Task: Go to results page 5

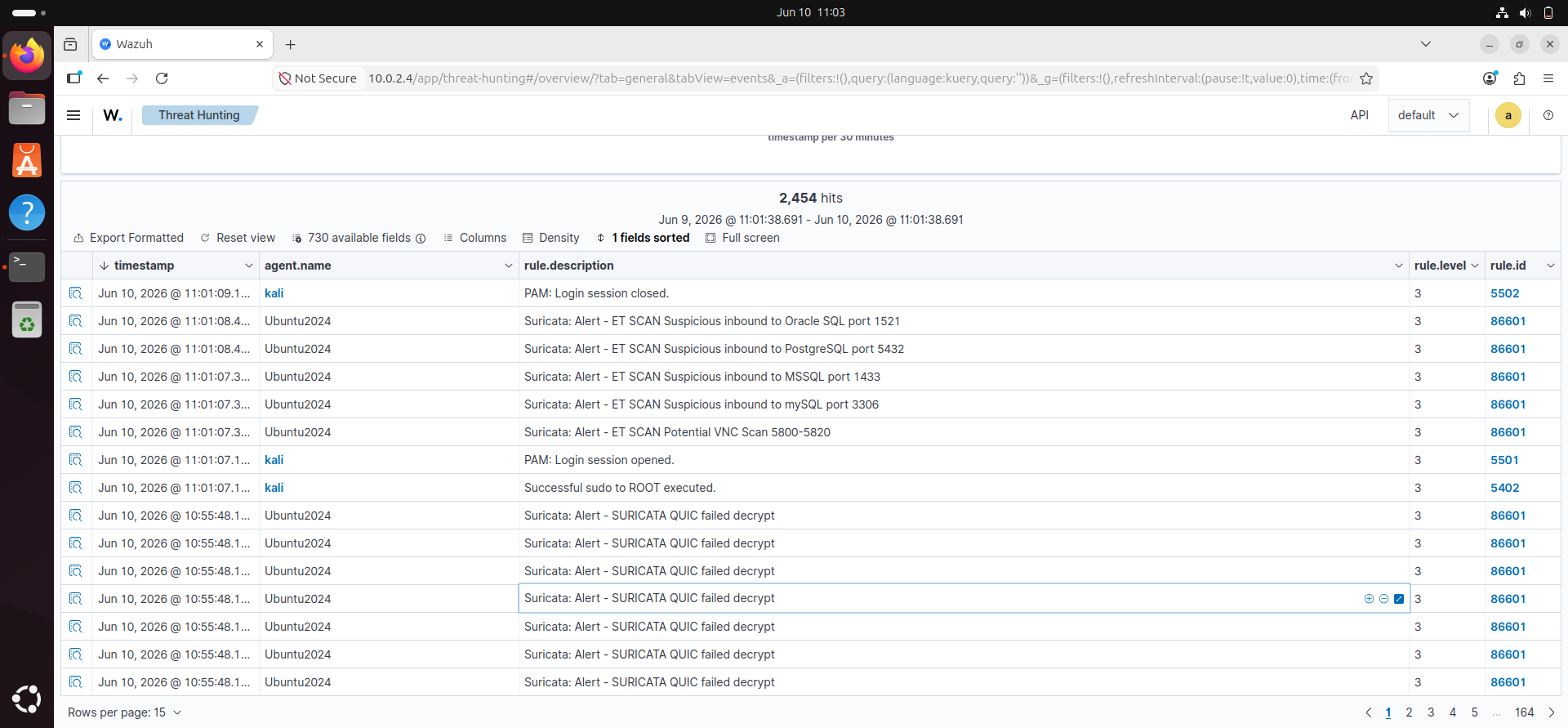Action: click(1475, 712)
